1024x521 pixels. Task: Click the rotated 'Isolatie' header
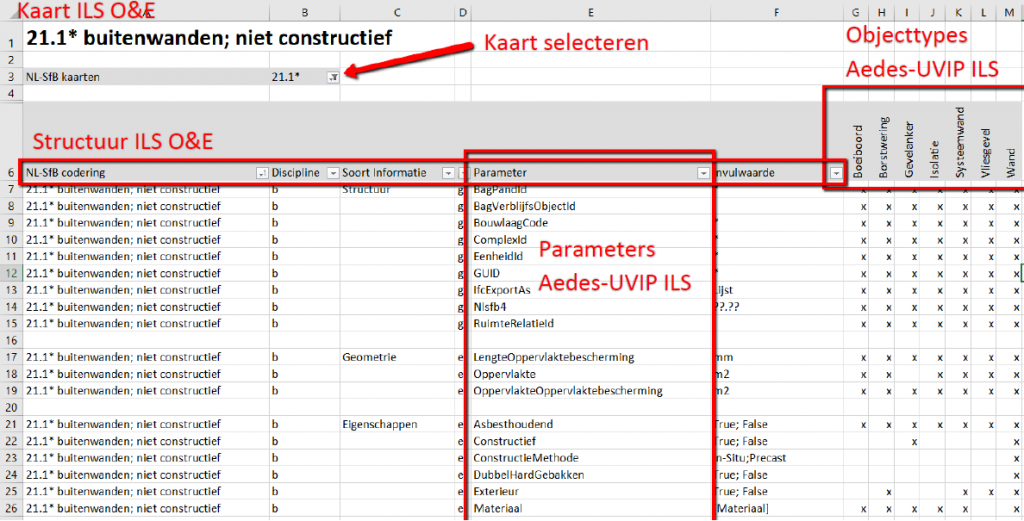pos(934,157)
